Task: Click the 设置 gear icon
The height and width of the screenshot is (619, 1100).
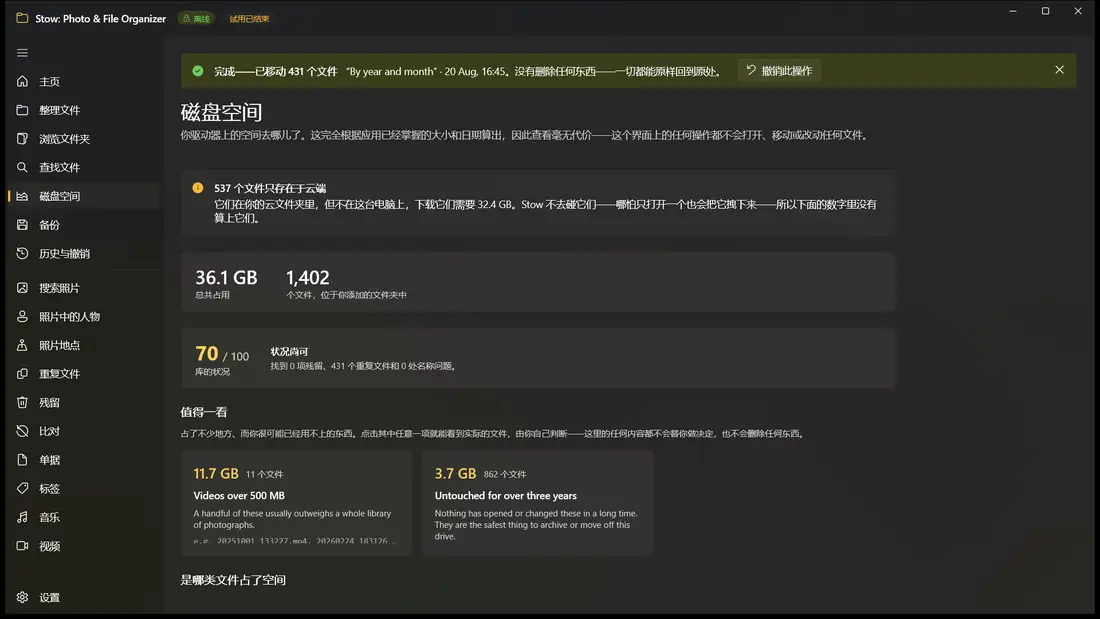Action: (x=22, y=597)
